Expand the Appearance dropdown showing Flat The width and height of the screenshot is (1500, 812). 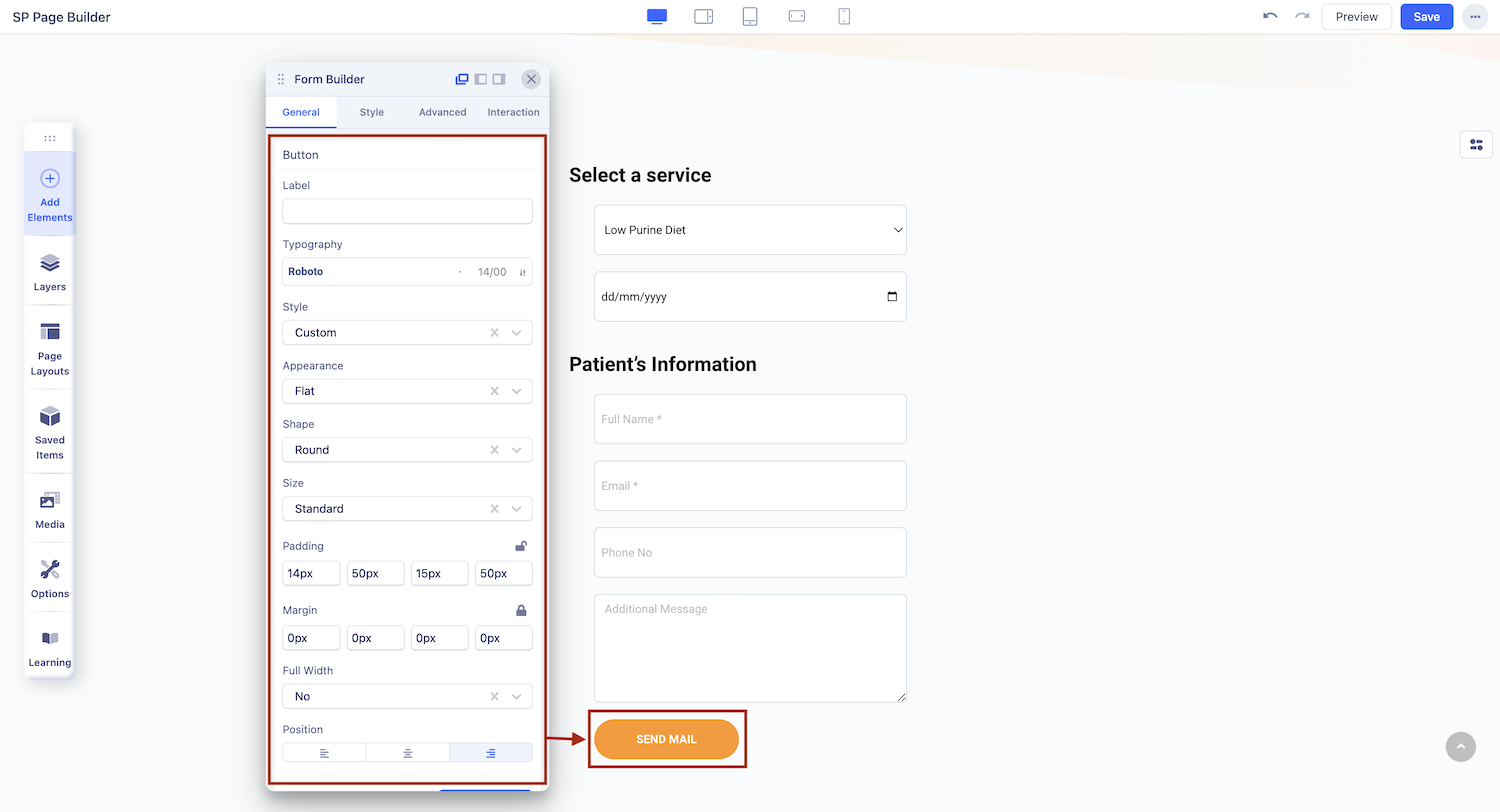pyautogui.click(x=407, y=391)
